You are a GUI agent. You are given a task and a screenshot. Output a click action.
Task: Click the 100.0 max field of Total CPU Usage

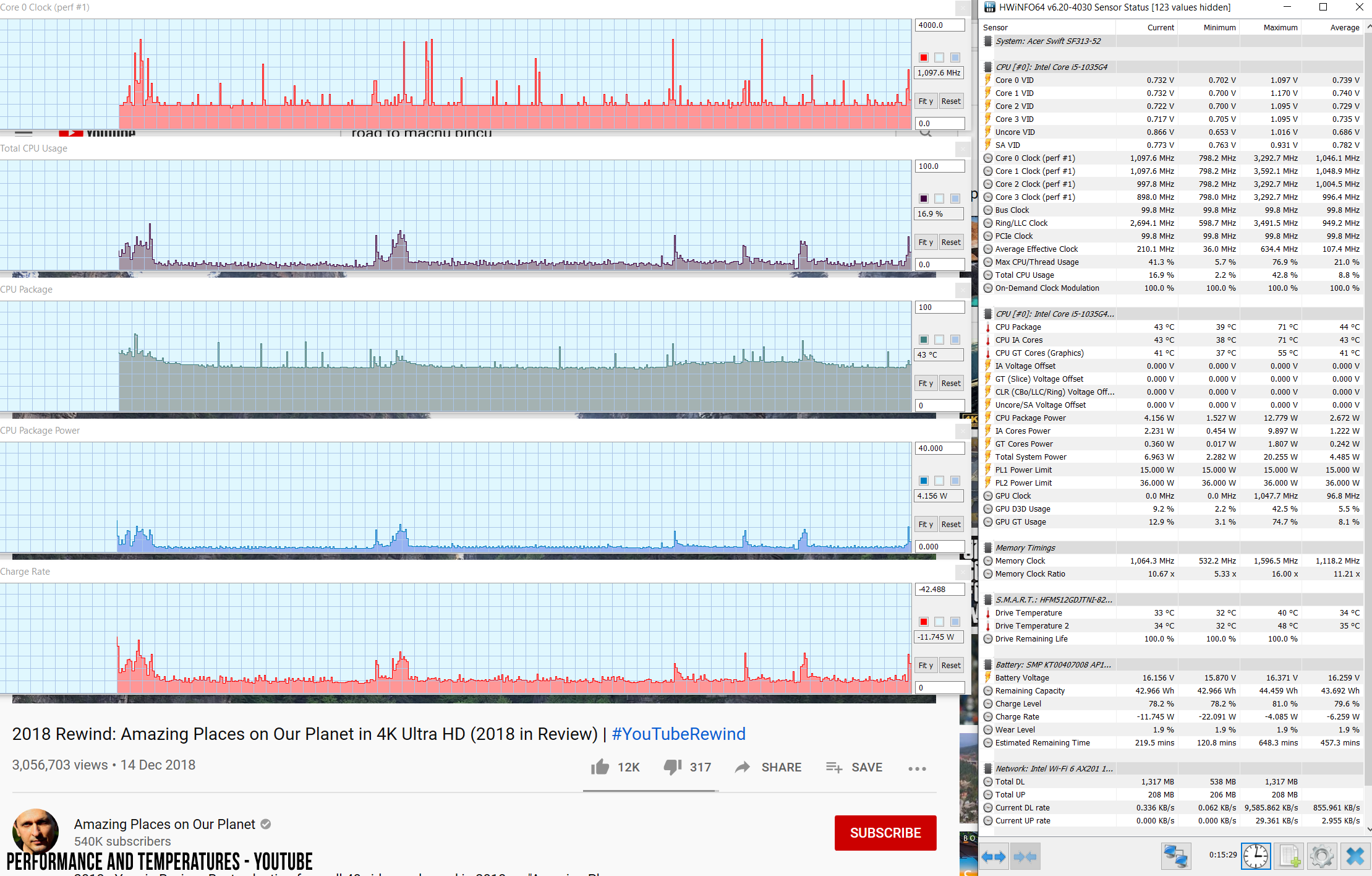940,166
